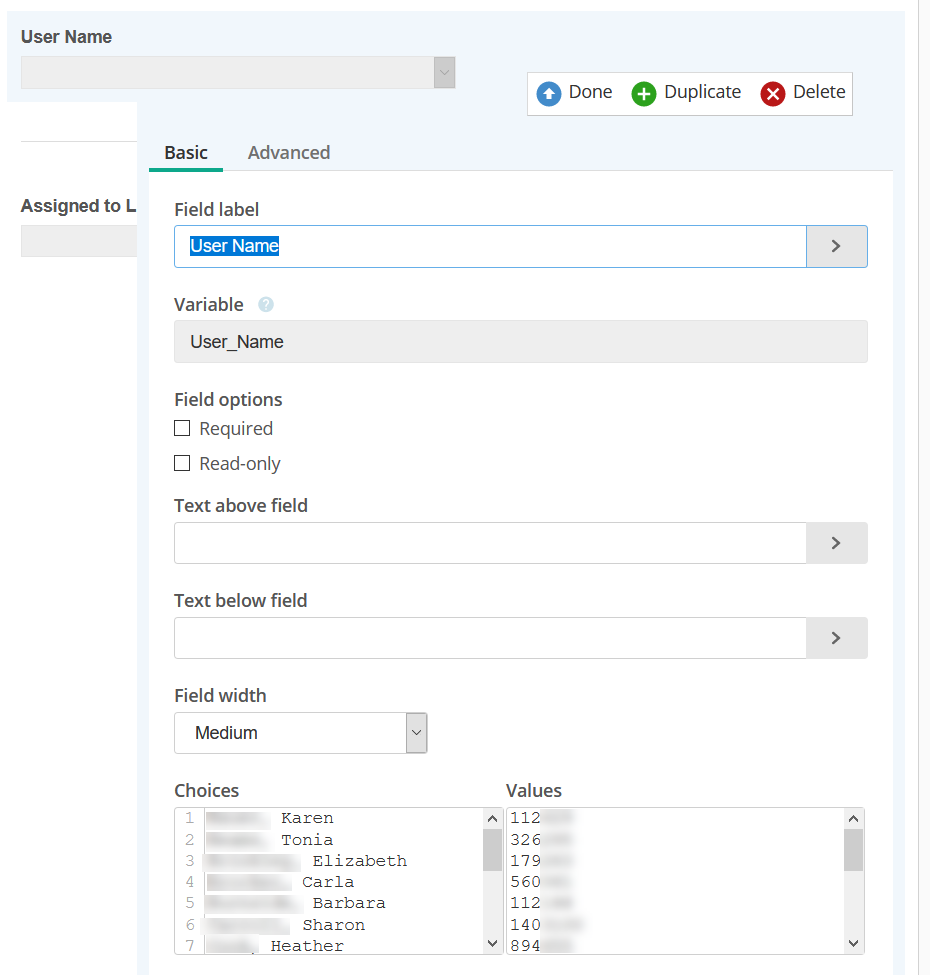Screen dimensions: 930x975
Task: Click the Variable help question mark icon
Action: [266, 305]
